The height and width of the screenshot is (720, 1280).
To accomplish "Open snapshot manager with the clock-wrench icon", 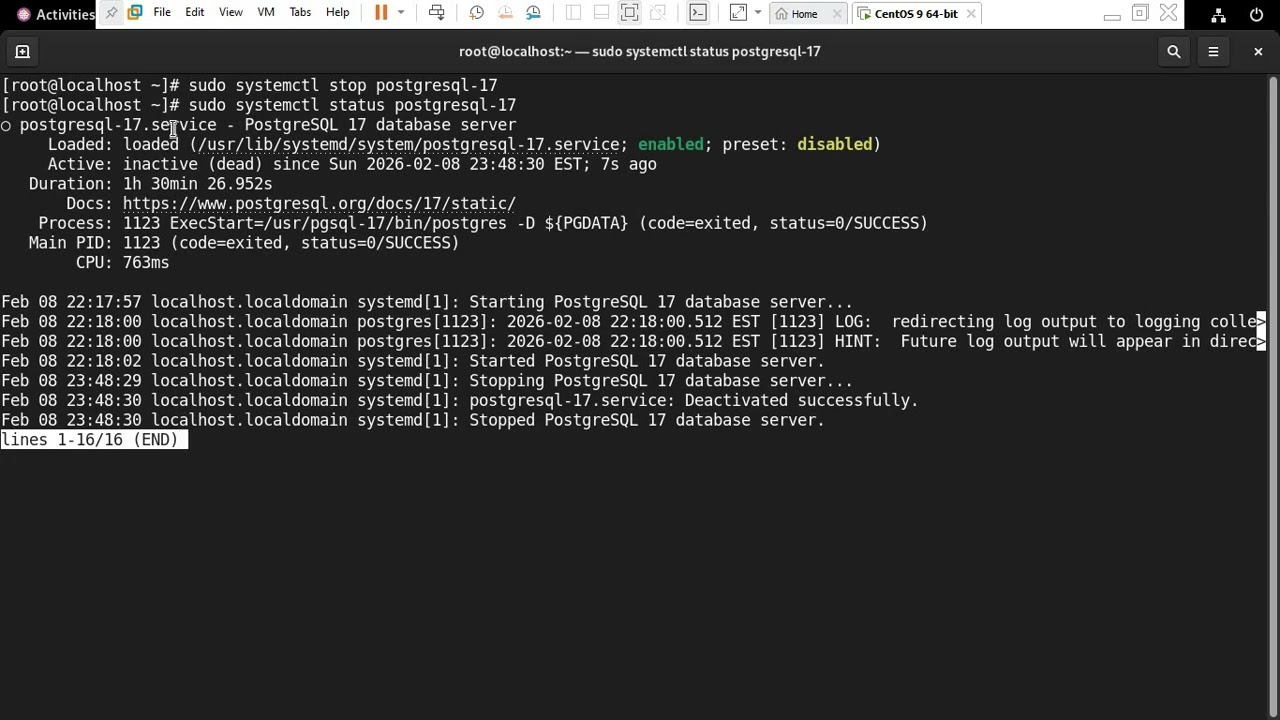I will pyautogui.click(x=533, y=13).
